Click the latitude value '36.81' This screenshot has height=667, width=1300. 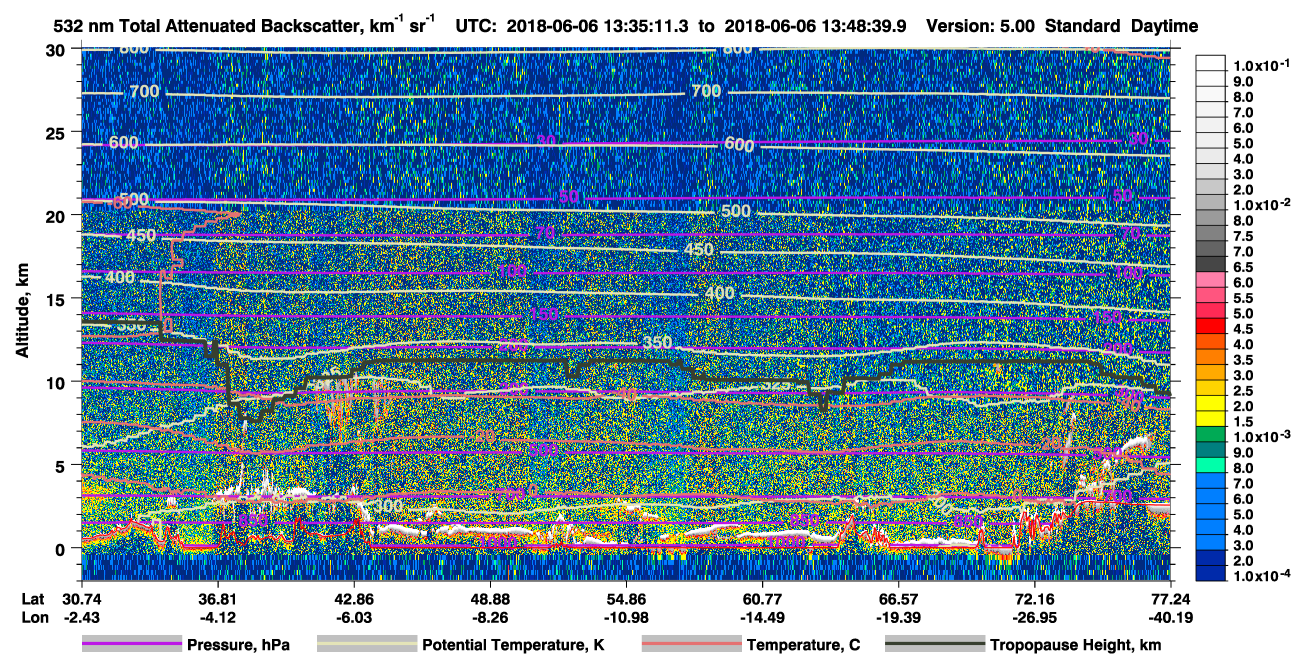point(218,597)
